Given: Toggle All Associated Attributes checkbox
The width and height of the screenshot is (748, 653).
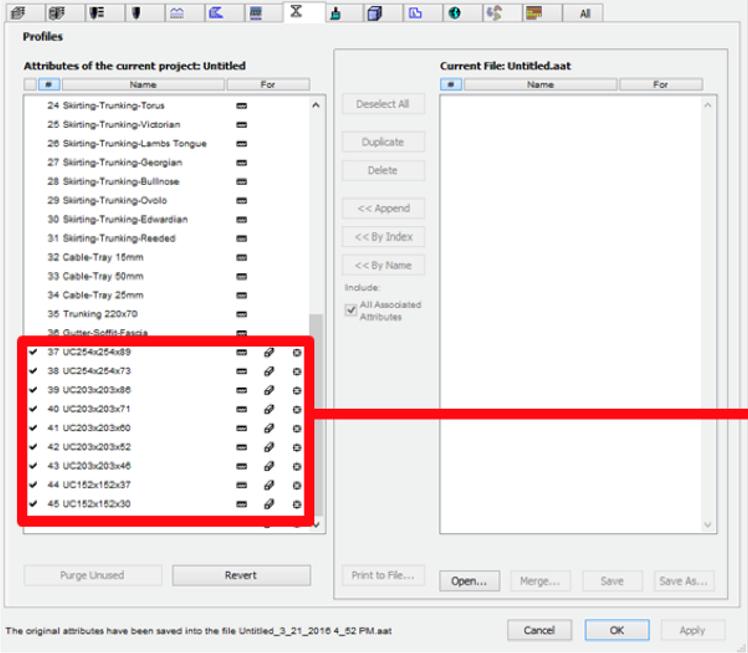Looking at the screenshot, I should (351, 310).
